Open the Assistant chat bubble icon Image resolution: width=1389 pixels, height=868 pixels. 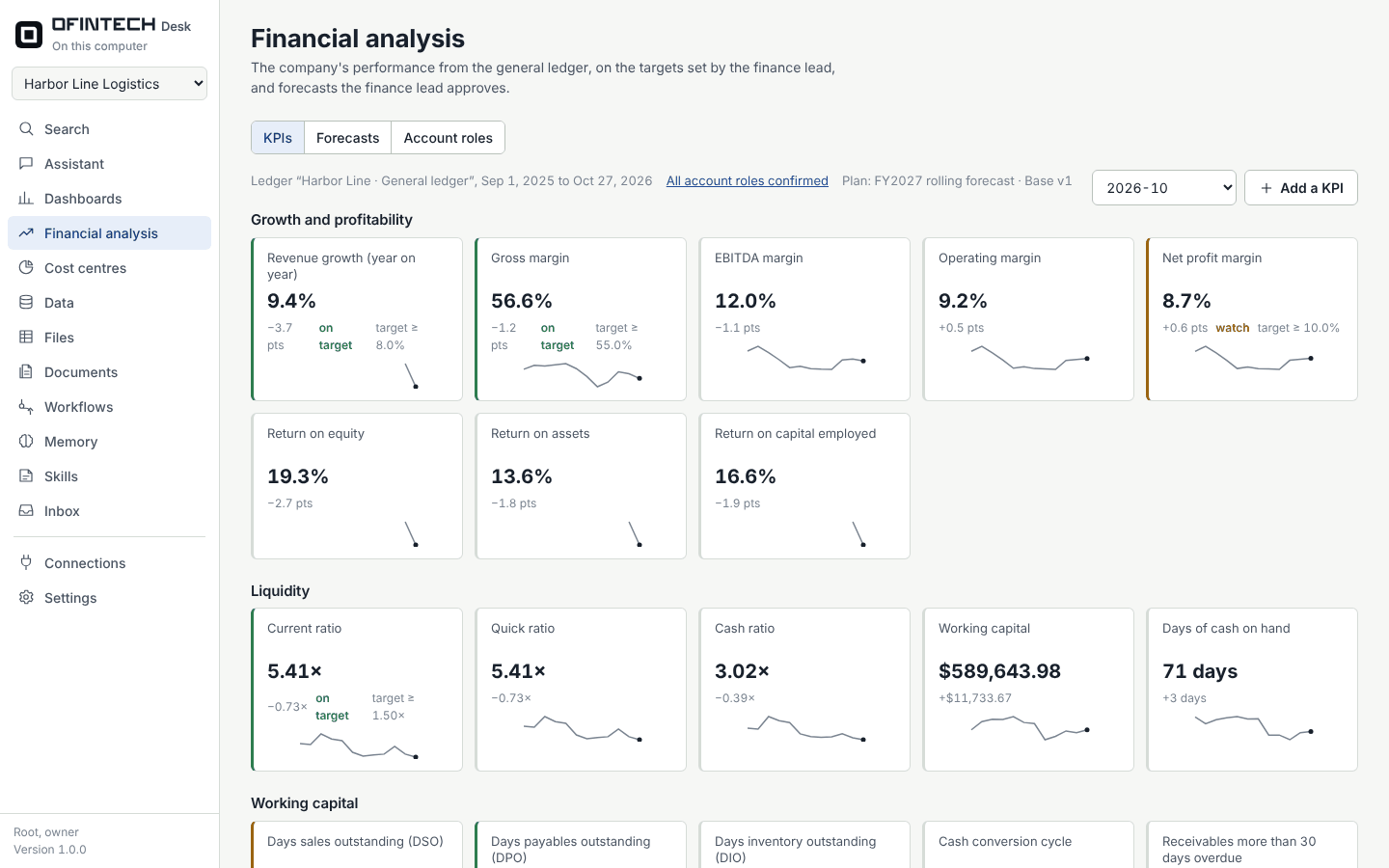[x=26, y=164]
